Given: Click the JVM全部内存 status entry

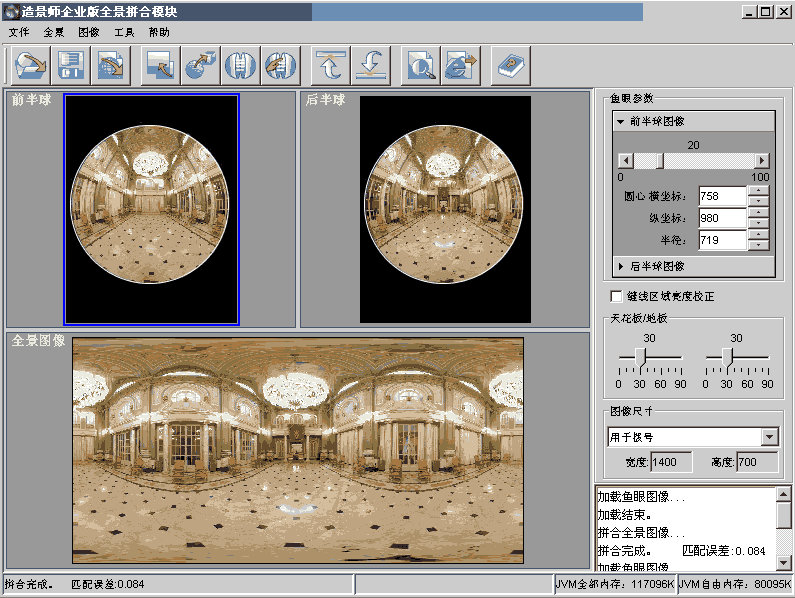Looking at the screenshot, I should click(615, 584).
